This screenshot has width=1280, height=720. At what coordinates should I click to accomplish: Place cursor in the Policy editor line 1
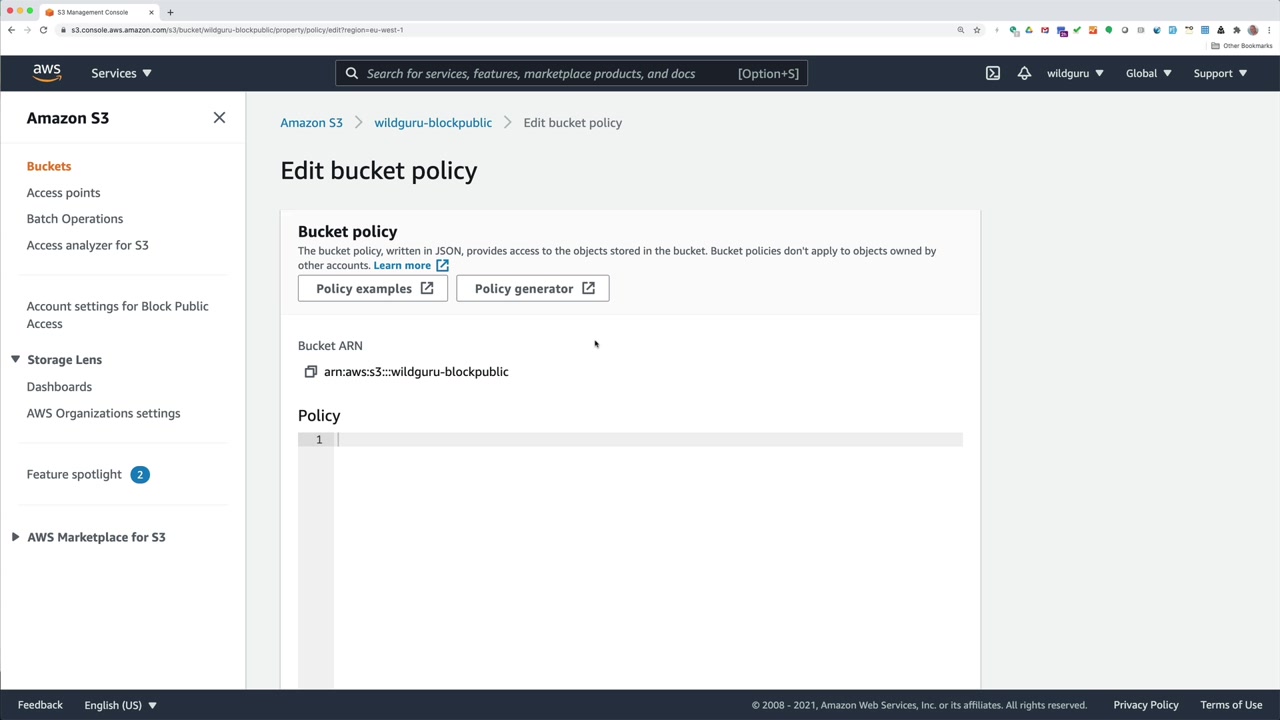click(650, 440)
